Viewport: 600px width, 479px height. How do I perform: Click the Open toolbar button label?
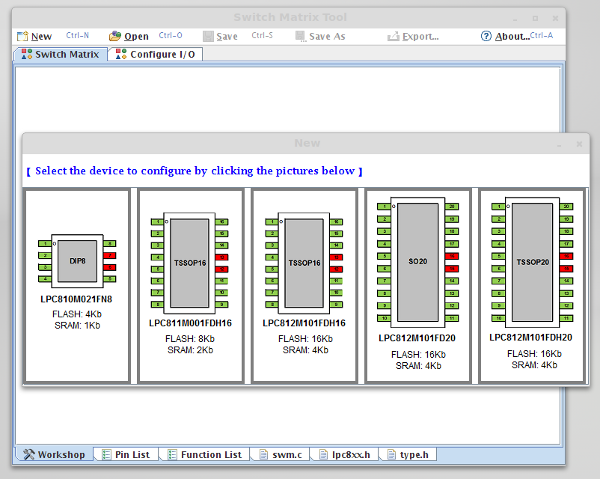(136, 36)
